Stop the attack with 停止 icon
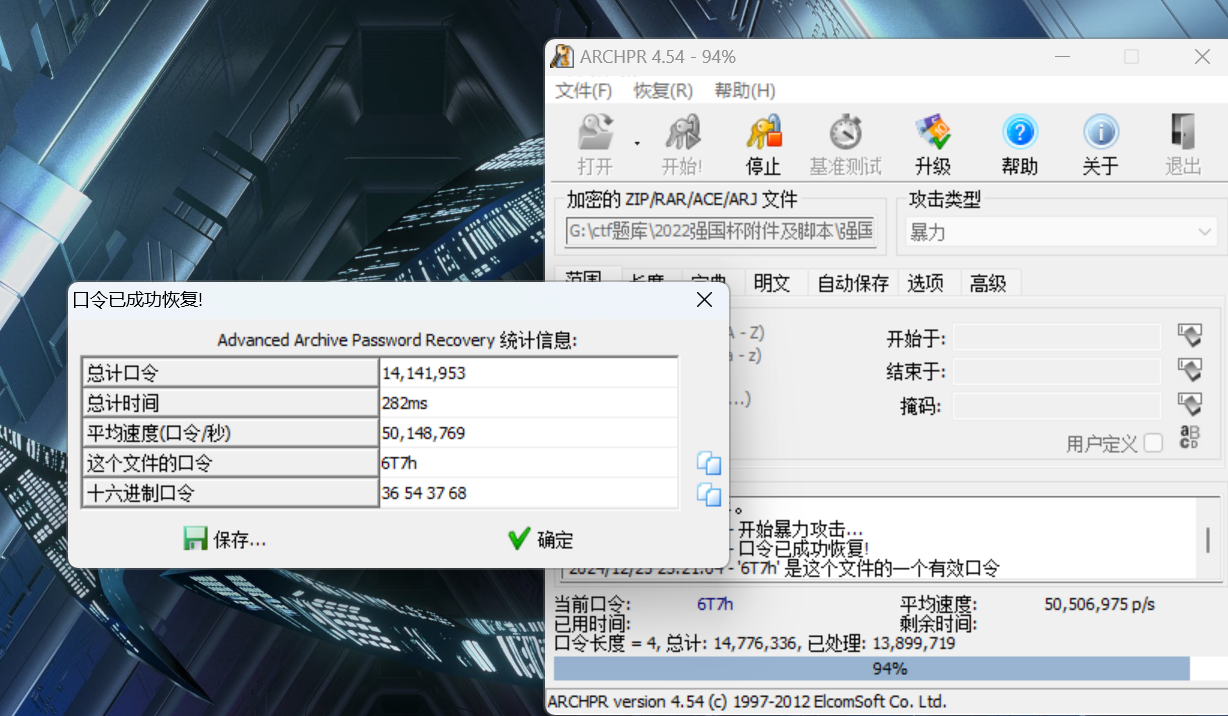1228x716 pixels. [x=764, y=132]
